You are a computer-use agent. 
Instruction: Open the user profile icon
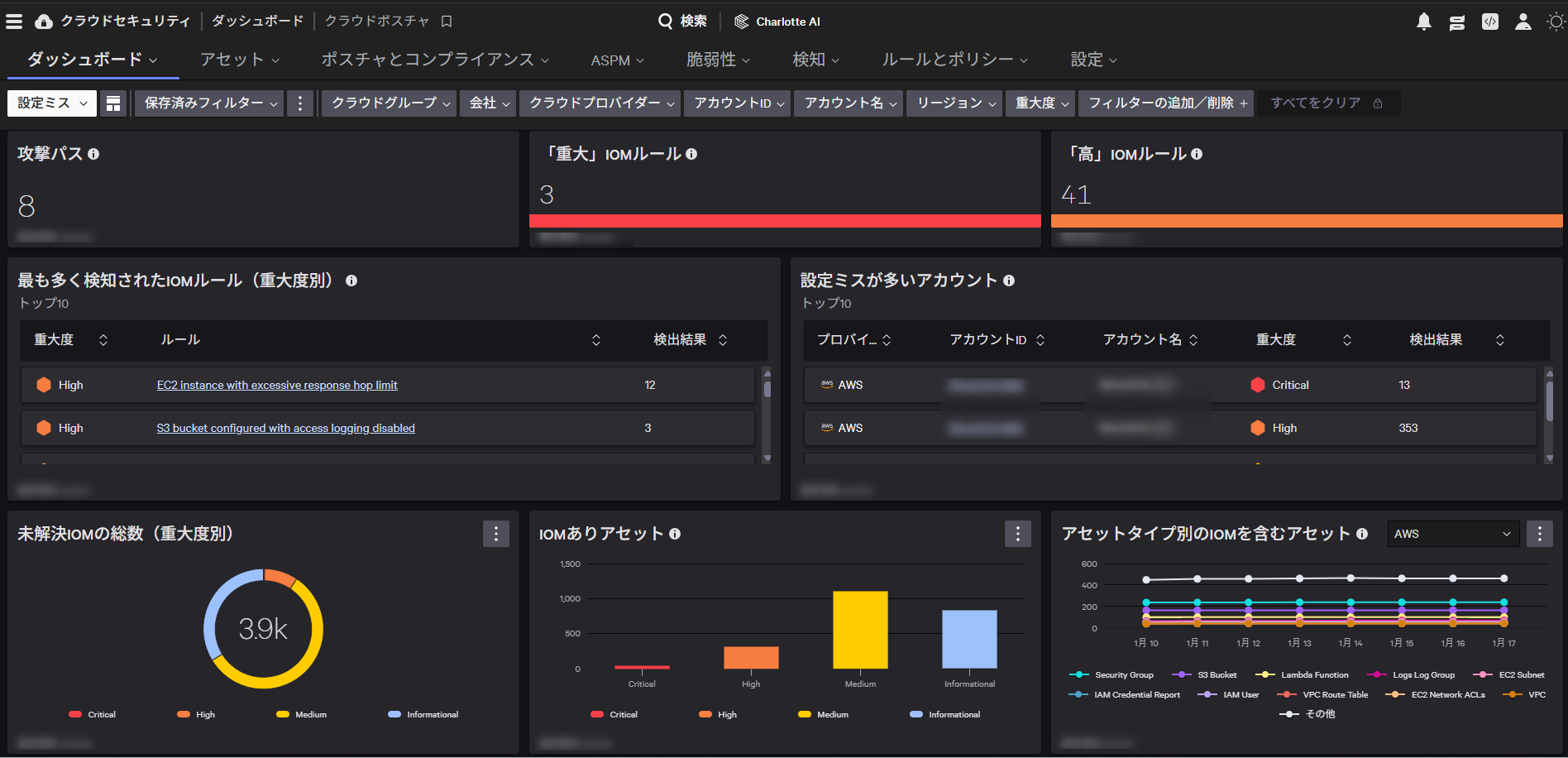click(x=1523, y=22)
